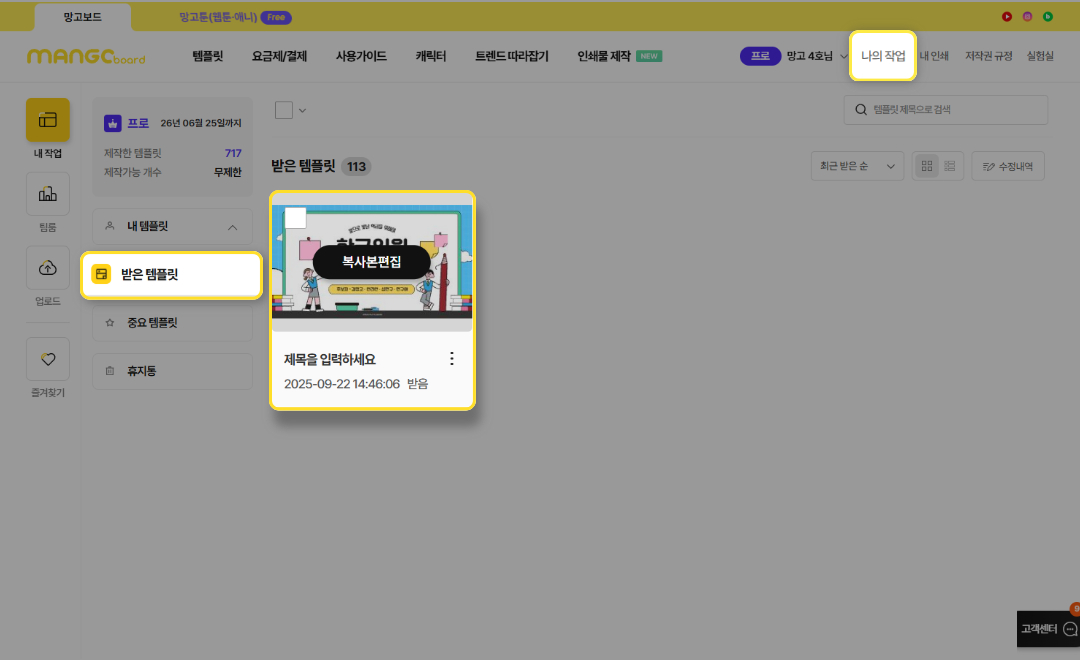
Task: Open the select-all checkbox dropdown arrow
Action: 302,110
